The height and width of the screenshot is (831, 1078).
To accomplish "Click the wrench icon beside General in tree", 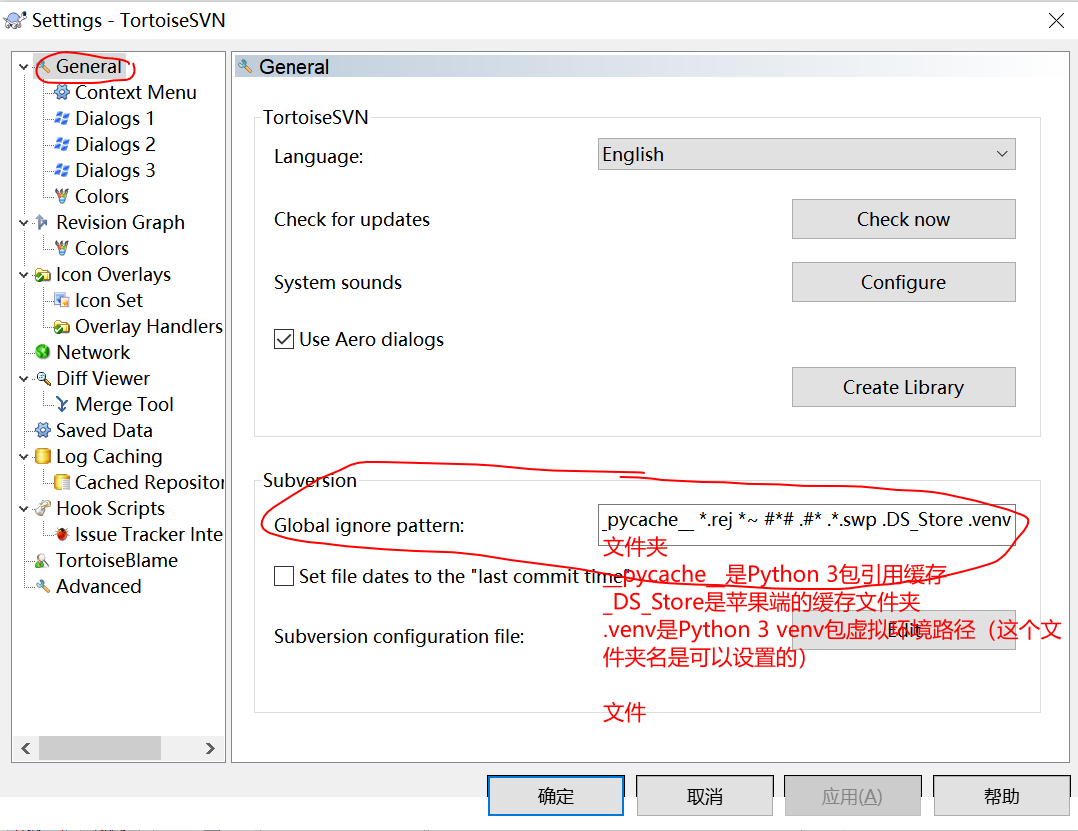I will [x=43, y=67].
